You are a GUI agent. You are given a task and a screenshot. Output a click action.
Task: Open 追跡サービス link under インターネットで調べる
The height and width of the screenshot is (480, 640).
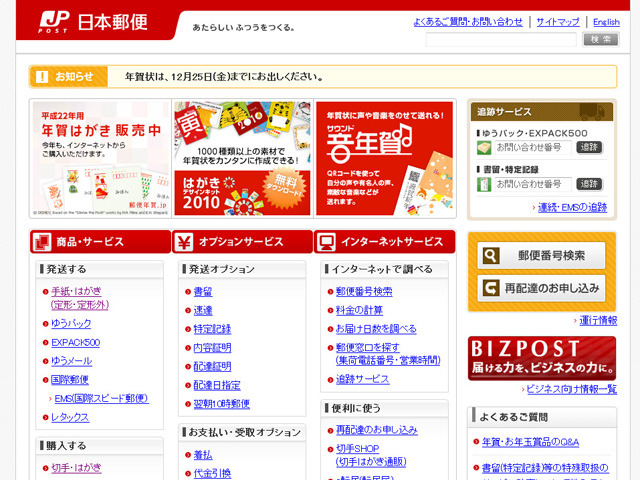click(x=362, y=380)
